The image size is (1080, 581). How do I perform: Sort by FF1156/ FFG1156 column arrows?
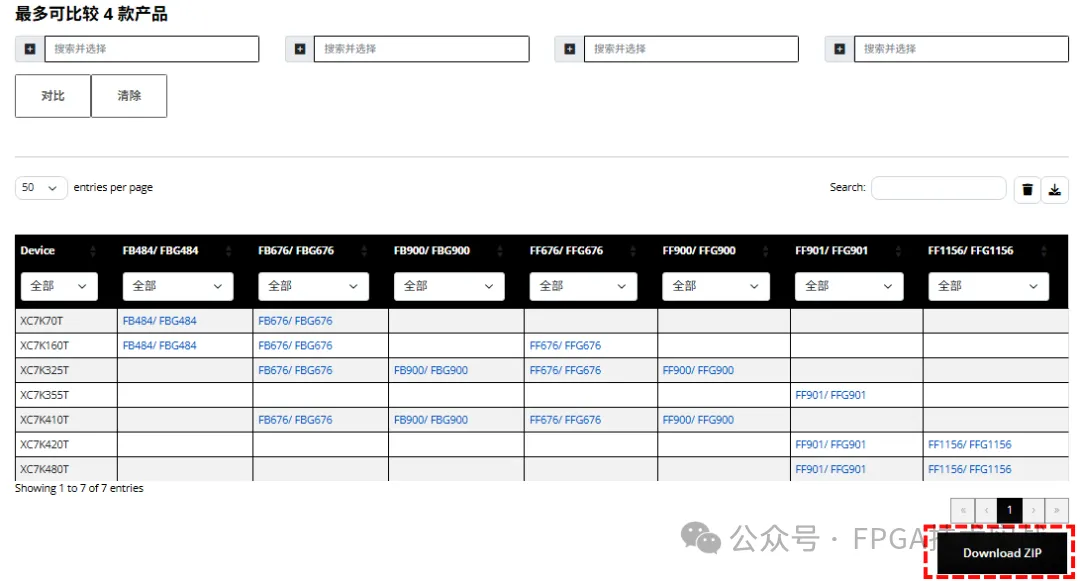[1043, 251]
